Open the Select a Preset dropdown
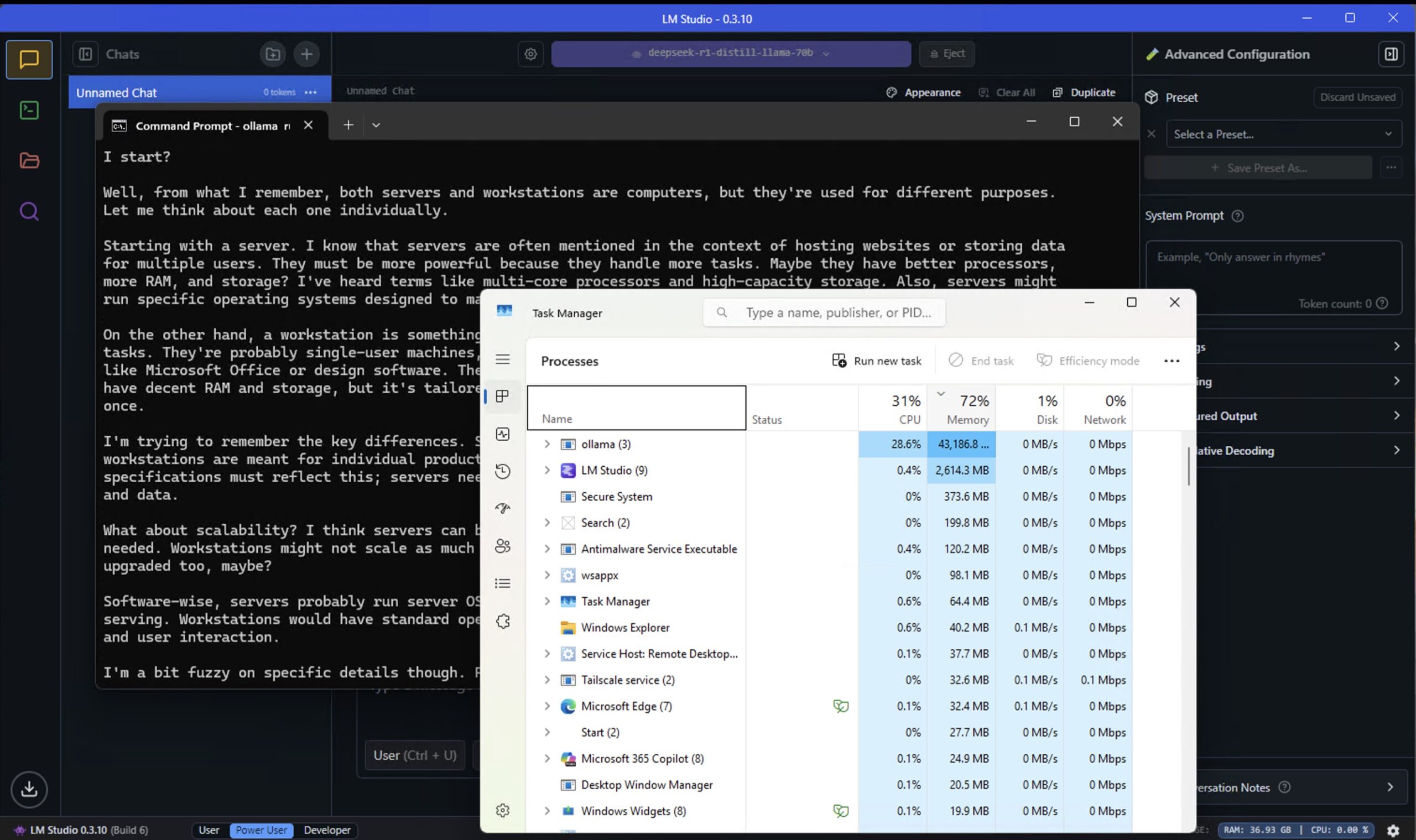This screenshot has height=840, width=1416. coord(1283,134)
